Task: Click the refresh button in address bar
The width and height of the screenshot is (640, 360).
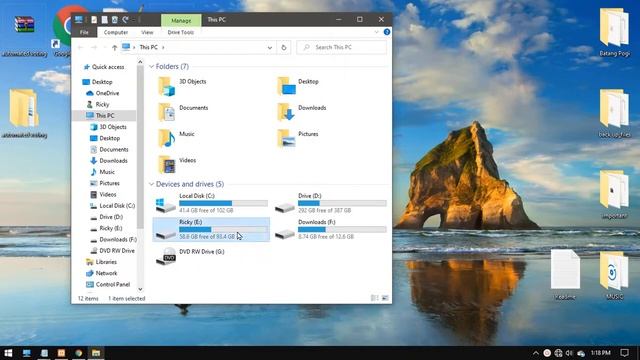Action: click(x=284, y=47)
